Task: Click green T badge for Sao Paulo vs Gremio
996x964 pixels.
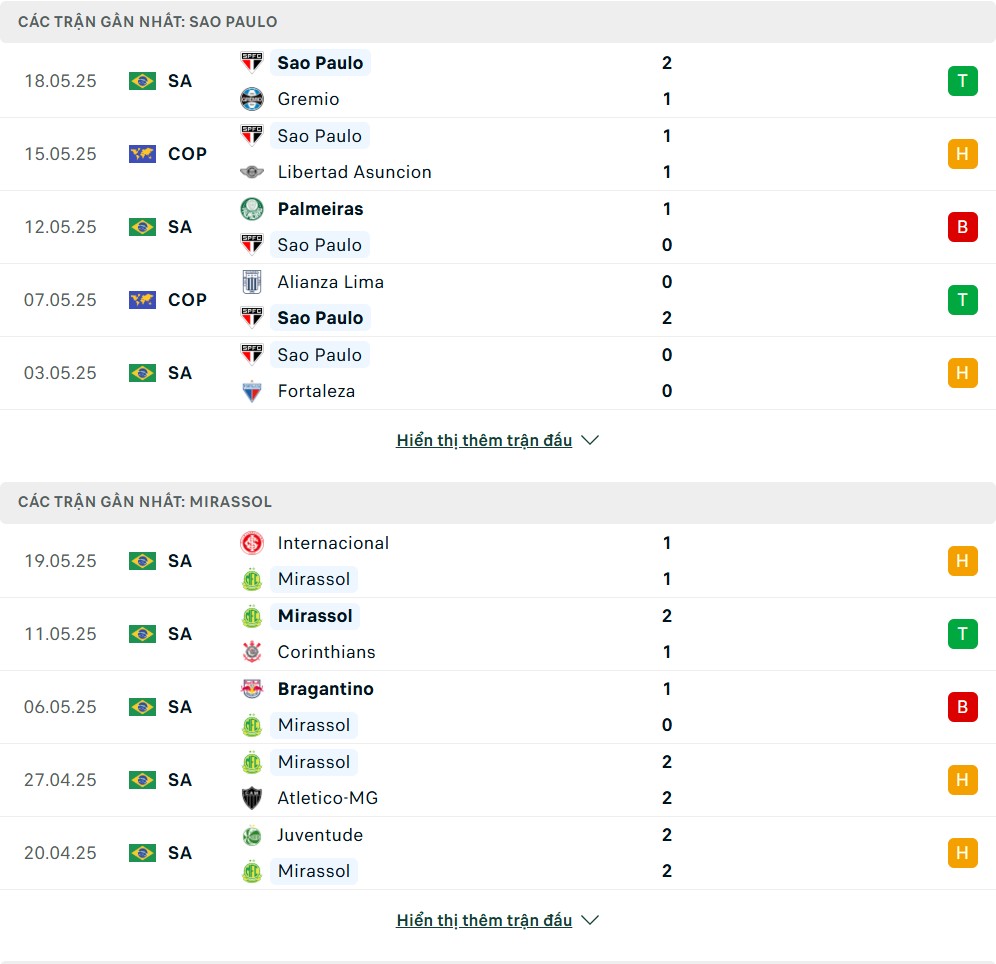Action: pos(962,81)
